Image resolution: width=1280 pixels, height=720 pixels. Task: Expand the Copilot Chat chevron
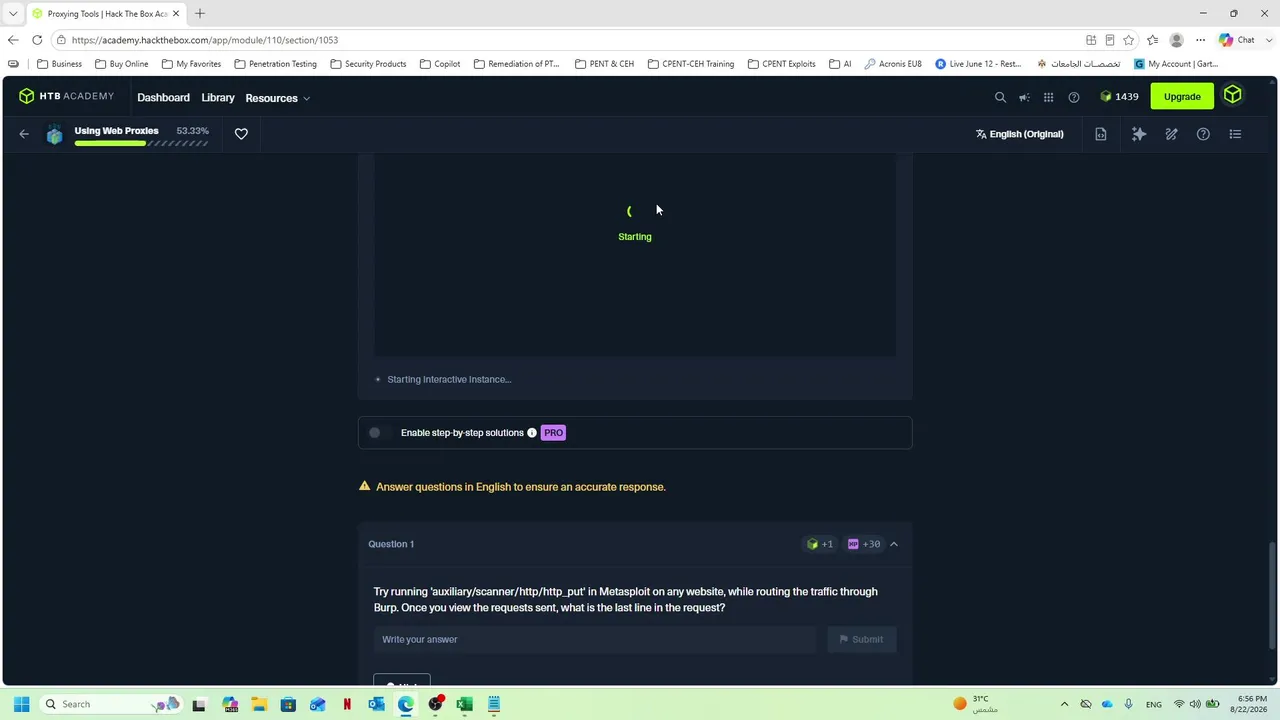click(1267, 40)
